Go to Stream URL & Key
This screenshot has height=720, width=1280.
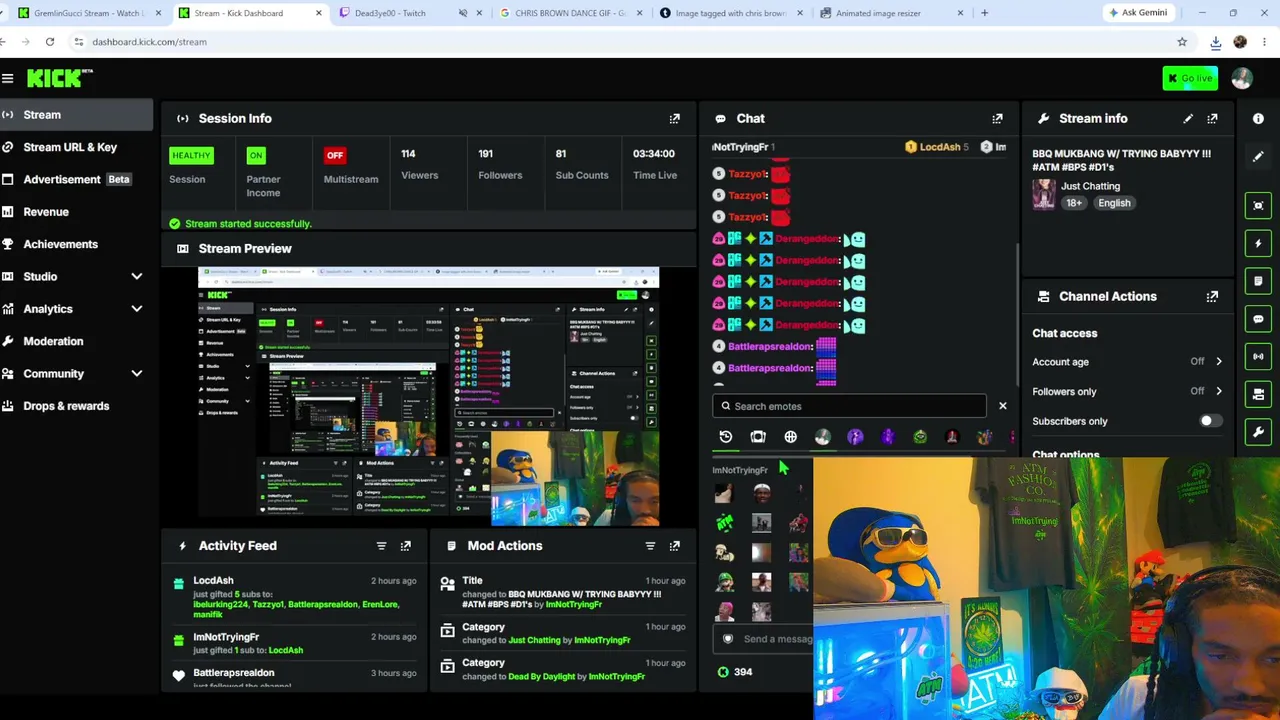[77, 147]
